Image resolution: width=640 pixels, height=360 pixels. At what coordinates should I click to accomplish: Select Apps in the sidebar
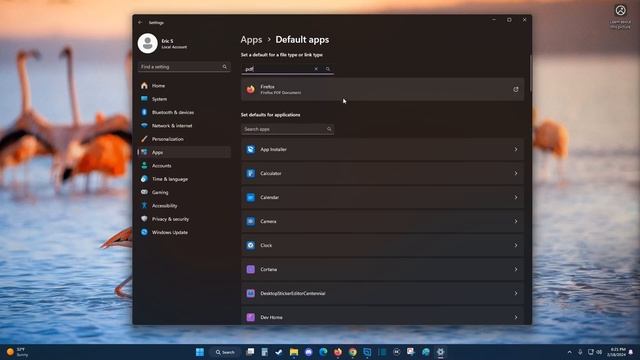point(184,152)
